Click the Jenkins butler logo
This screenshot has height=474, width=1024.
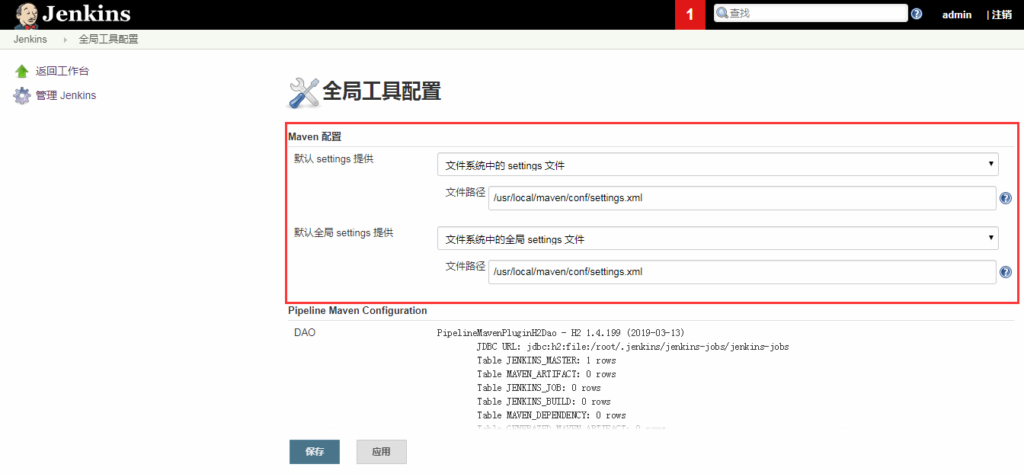pyautogui.click(x=26, y=15)
